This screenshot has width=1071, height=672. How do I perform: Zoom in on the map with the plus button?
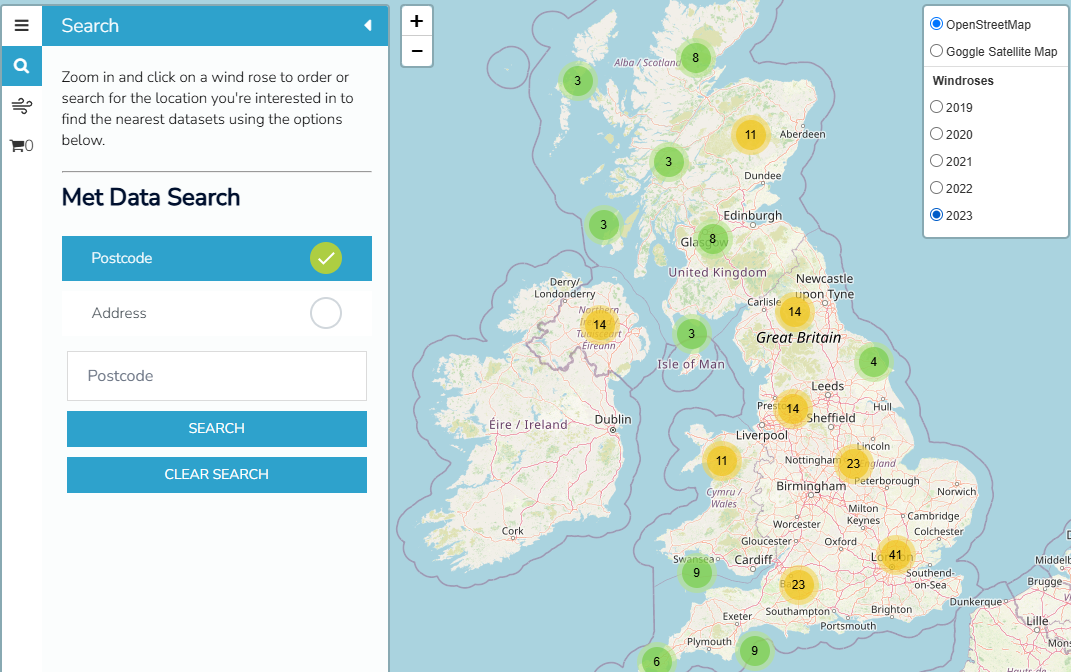(x=416, y=20)
